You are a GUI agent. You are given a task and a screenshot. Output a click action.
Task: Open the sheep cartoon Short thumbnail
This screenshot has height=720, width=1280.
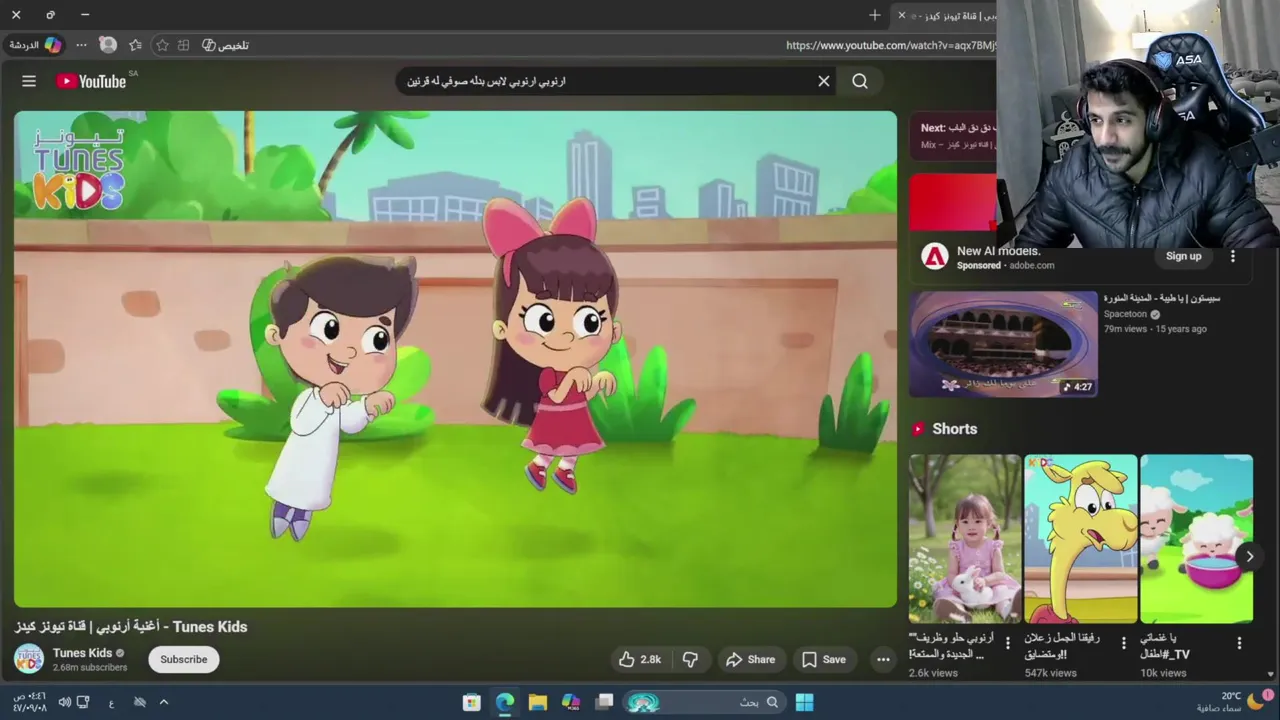pyautogui.click(x=1196, y=539)
